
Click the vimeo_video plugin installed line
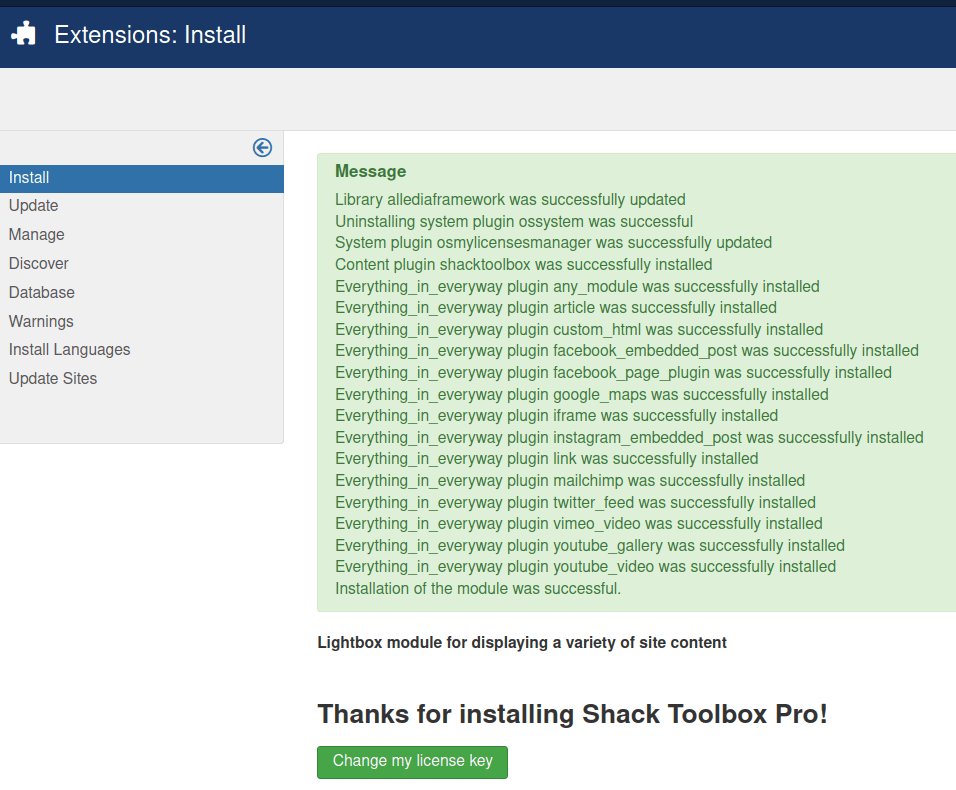click(x=579, y=524)
